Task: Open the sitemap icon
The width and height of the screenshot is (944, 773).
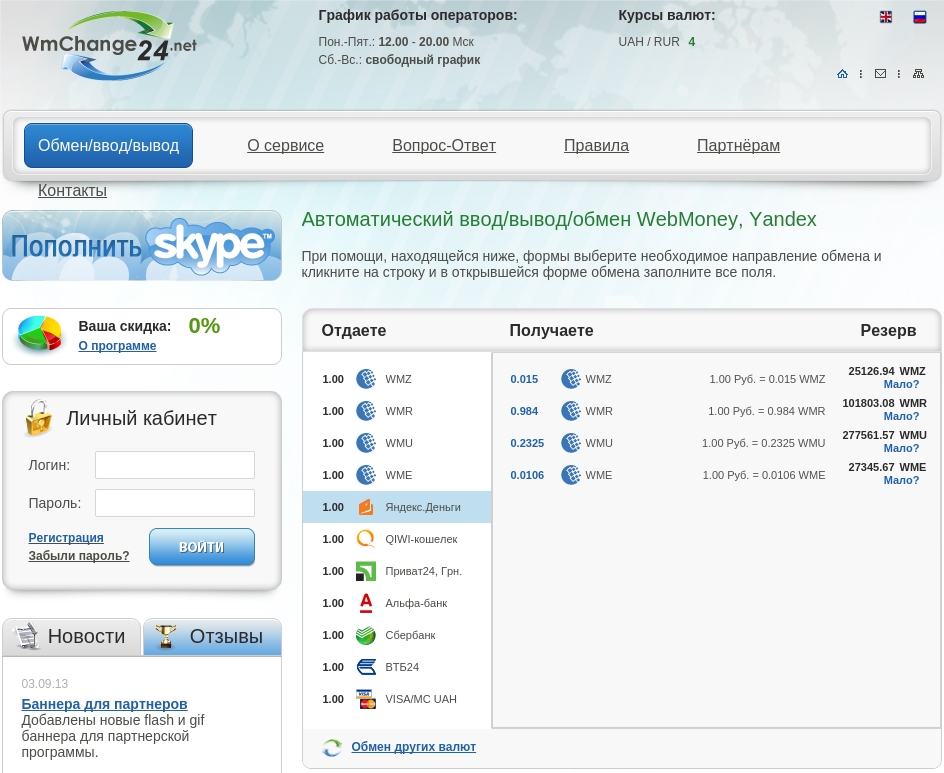Action: [918, 73]
